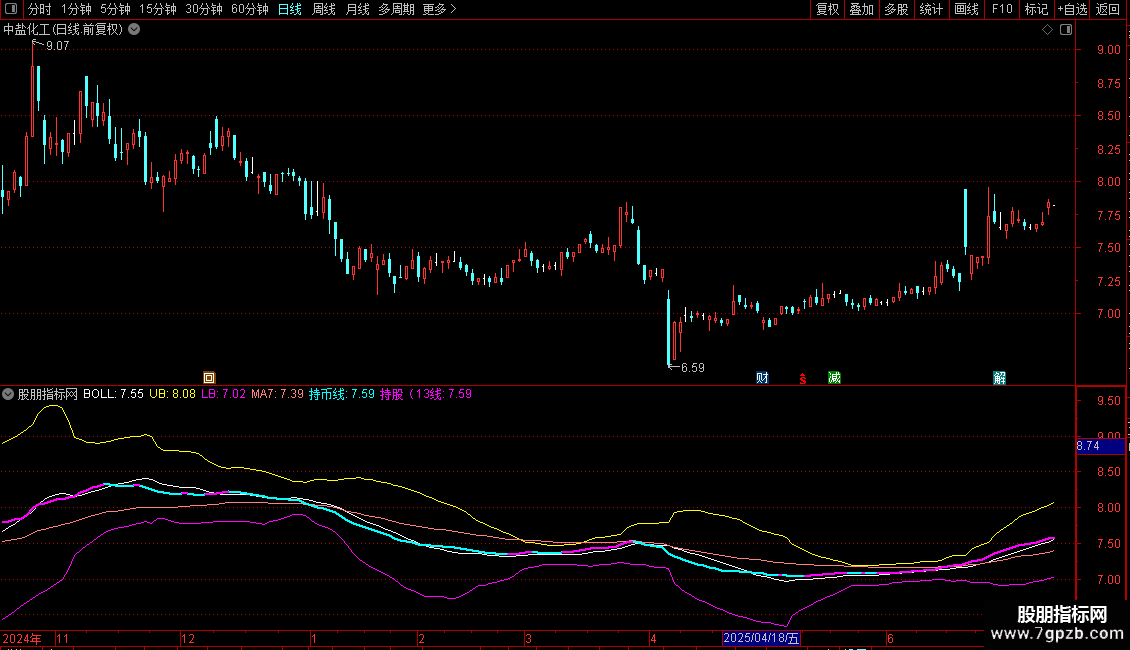The height and width of the screenshot is (650, 1130).
Task: Open dropdown next to 中盐化工 chart title
Action: pos(134,30)
